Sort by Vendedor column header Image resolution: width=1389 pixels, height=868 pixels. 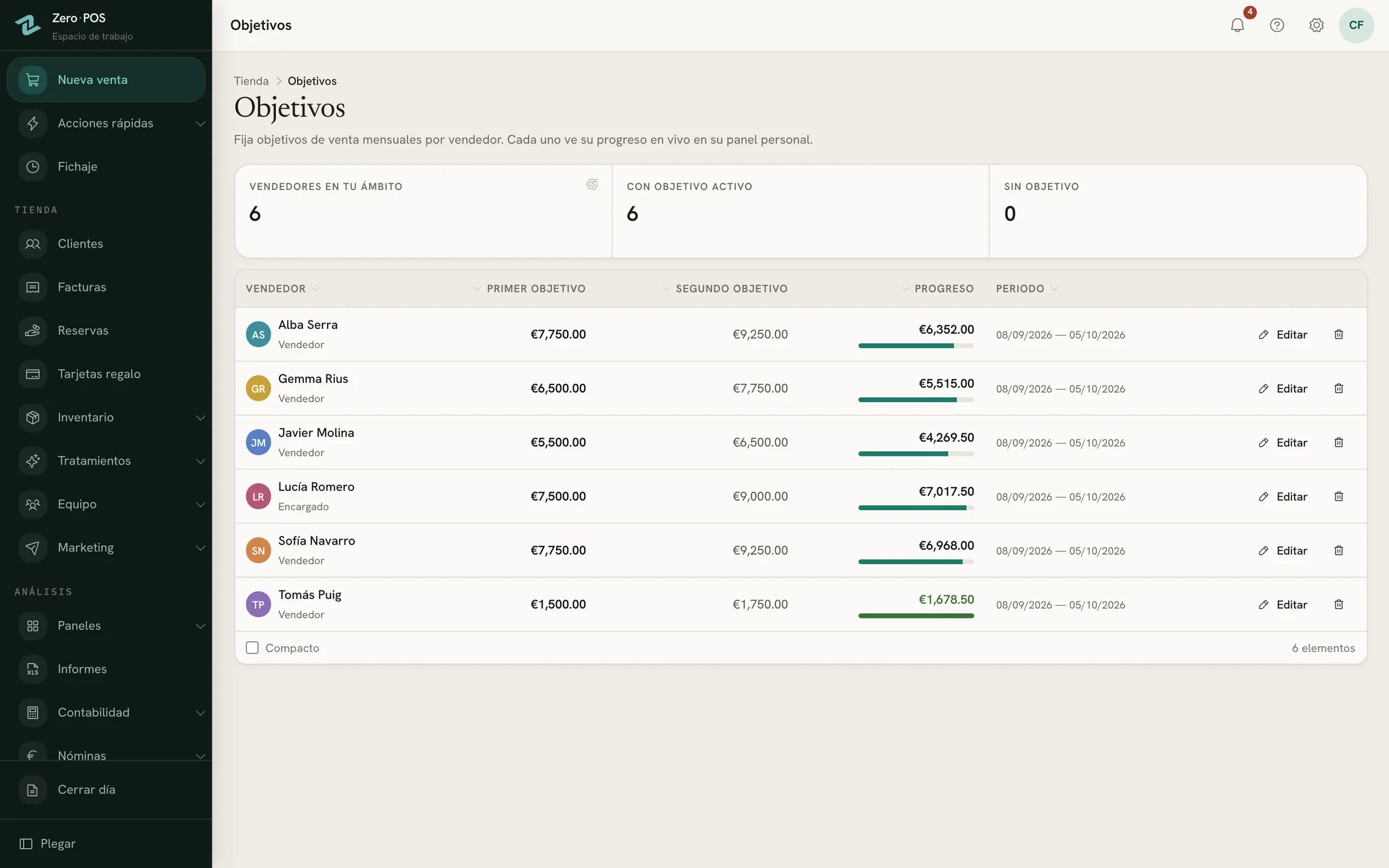coord(282,288)
